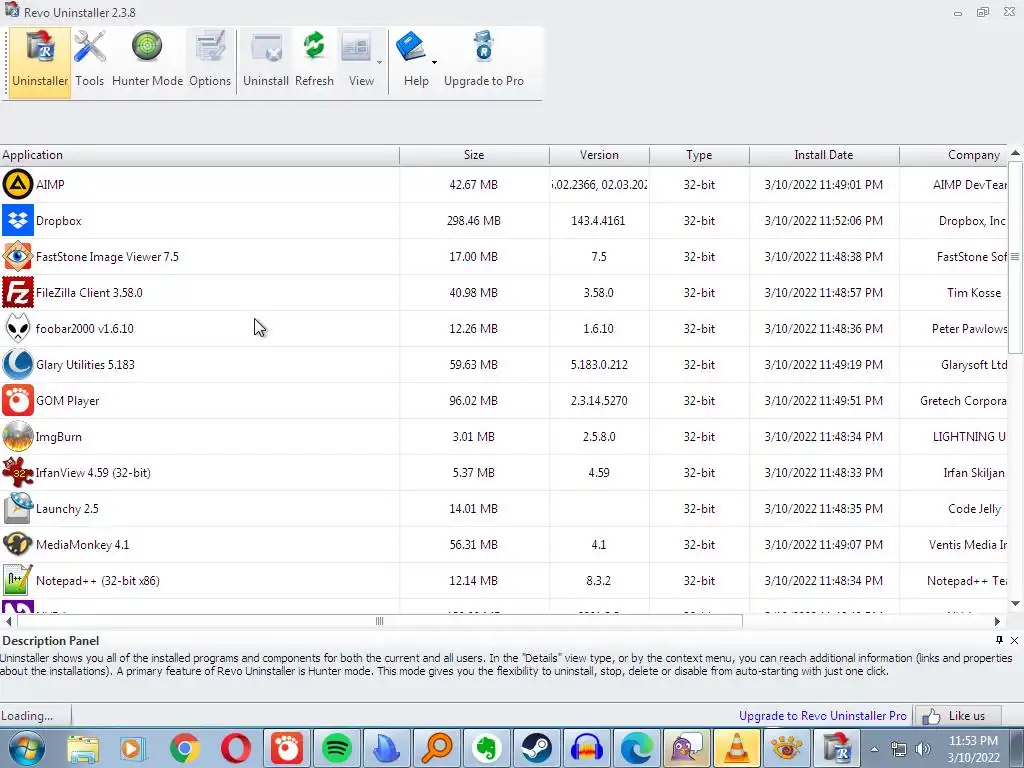Expand the Help dropdown arrow
The width and height of the screenshot is (1024, 768).
point(434,62)
